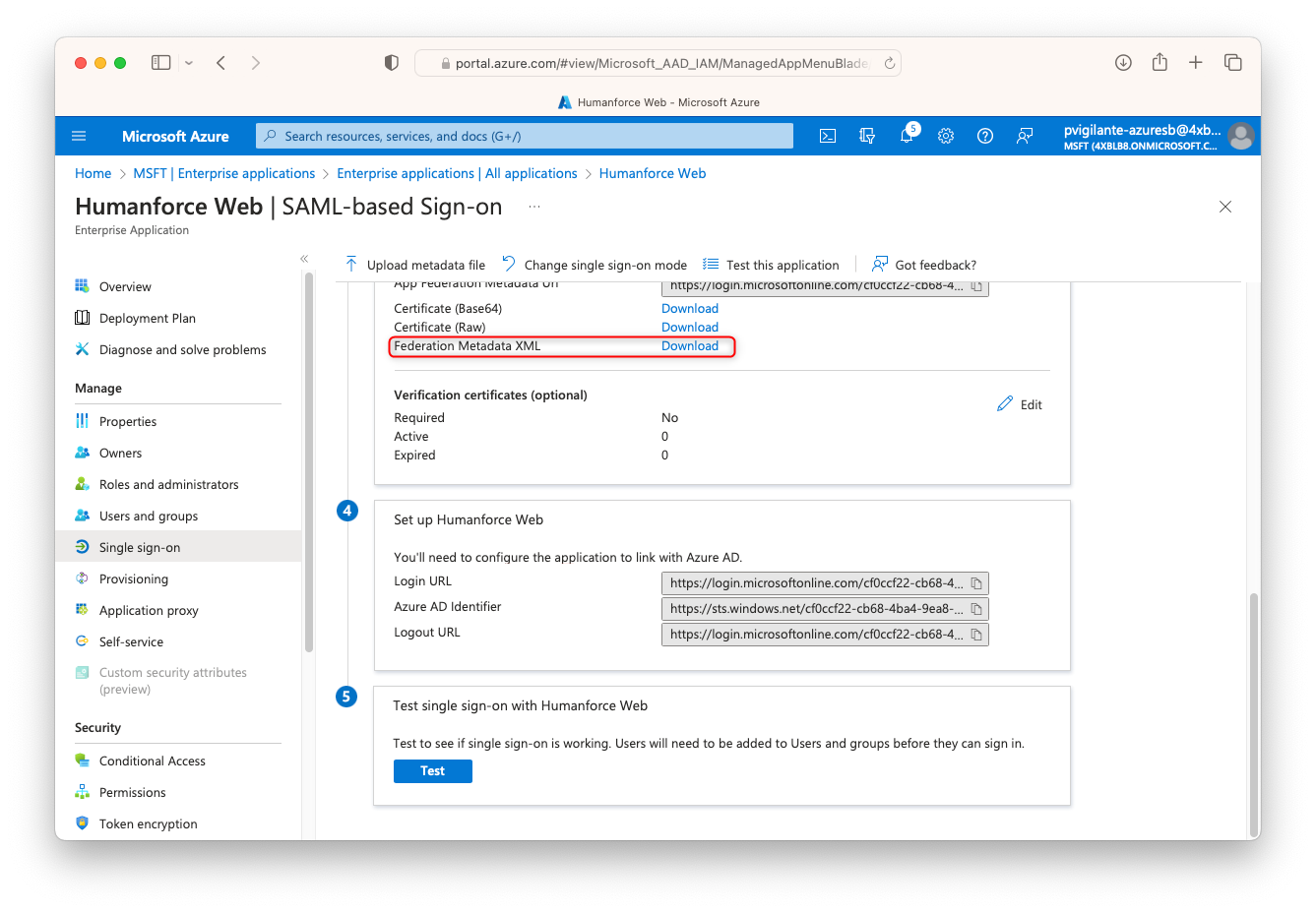Click the blue Test button
This screenshot has height=913, width=1316.
pos(433,771)
